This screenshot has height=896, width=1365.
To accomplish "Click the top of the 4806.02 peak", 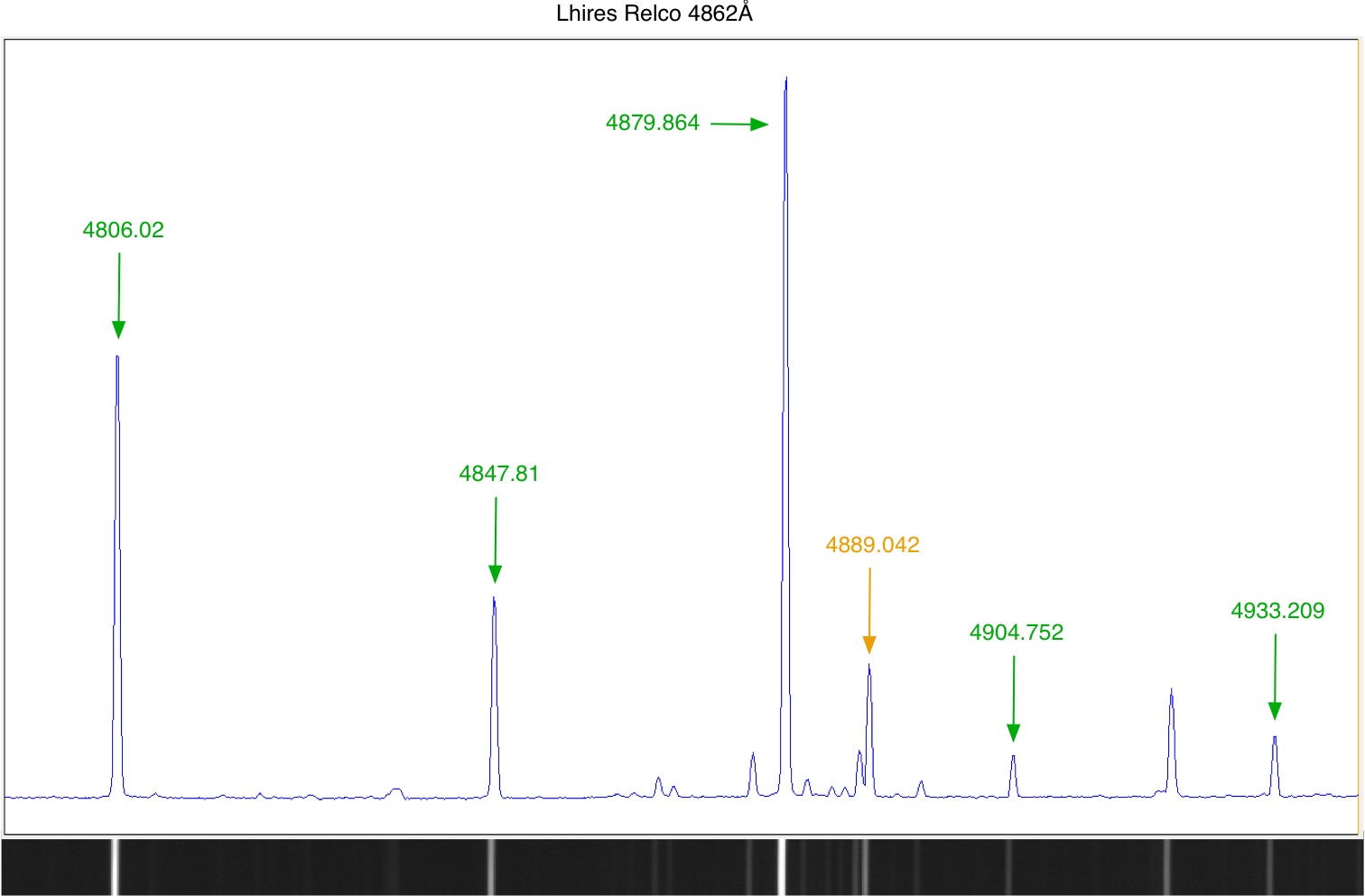I will pyautogui.click(x=117, y=358).
